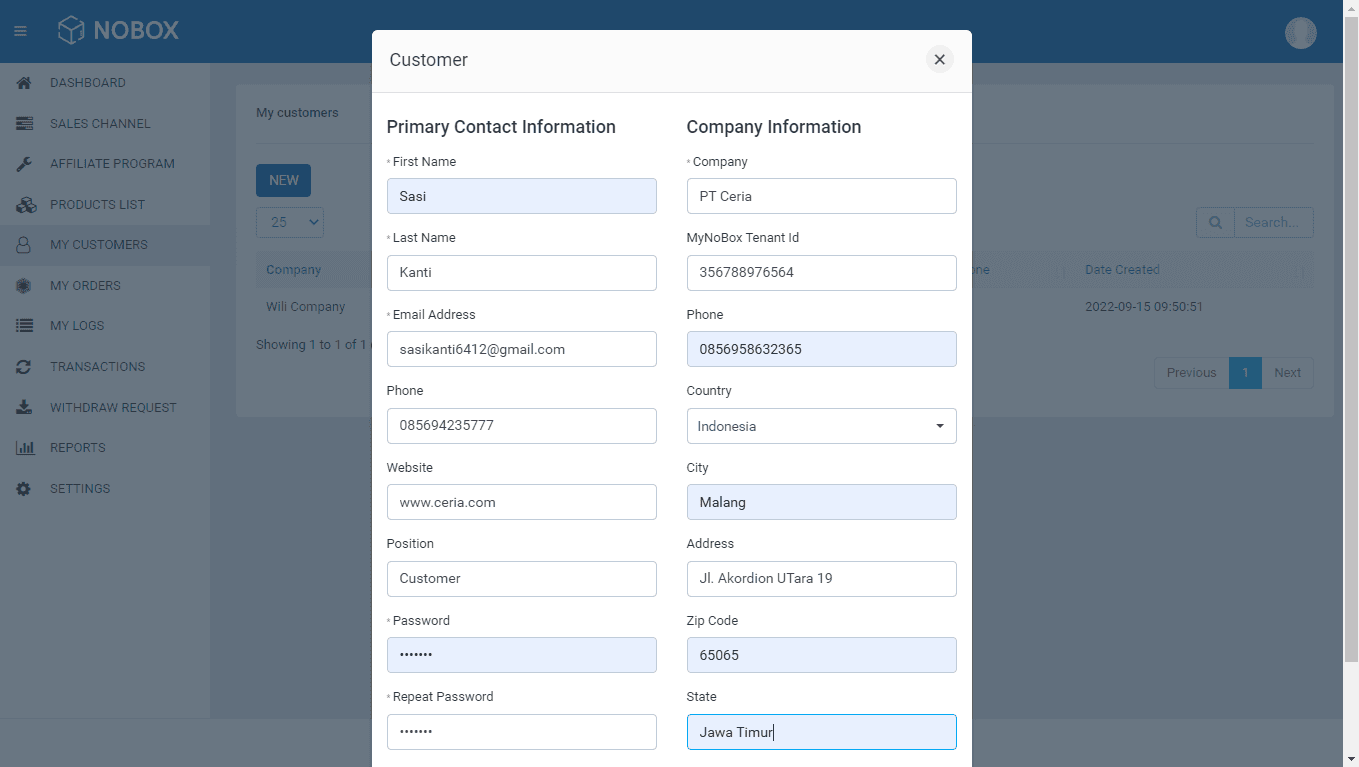Click the Transactions refresh icon
This screenshot has height=767, width=1359.
click(x=22, y=366)
